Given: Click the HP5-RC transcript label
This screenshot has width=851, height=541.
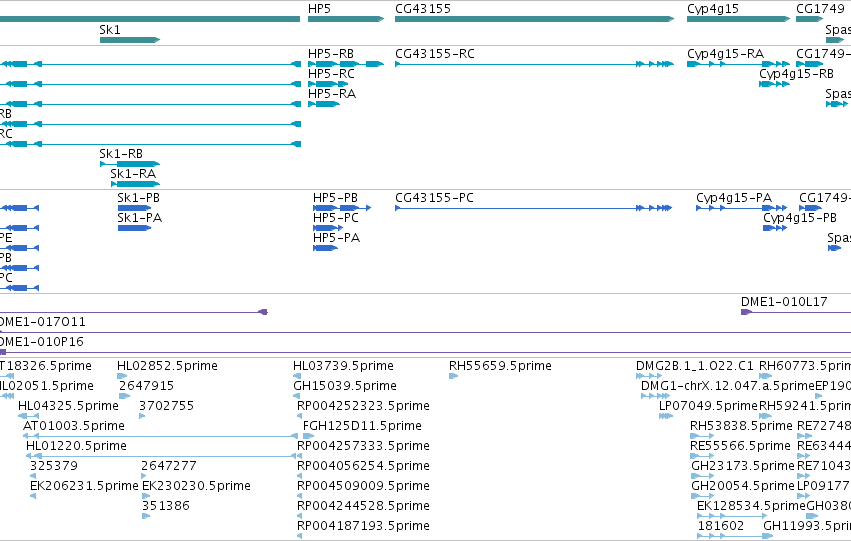Looking at the screenshot, I should 331,74.
